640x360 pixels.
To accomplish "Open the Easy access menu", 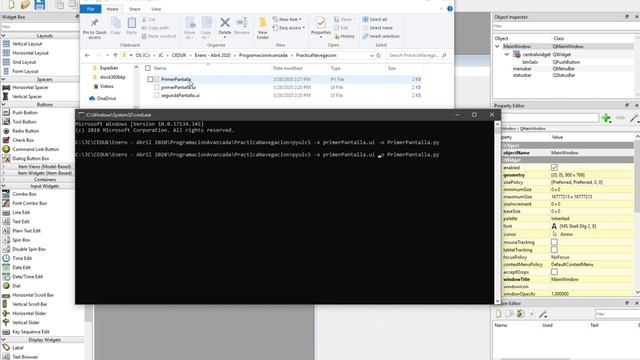I will click(x=289, y=28).
